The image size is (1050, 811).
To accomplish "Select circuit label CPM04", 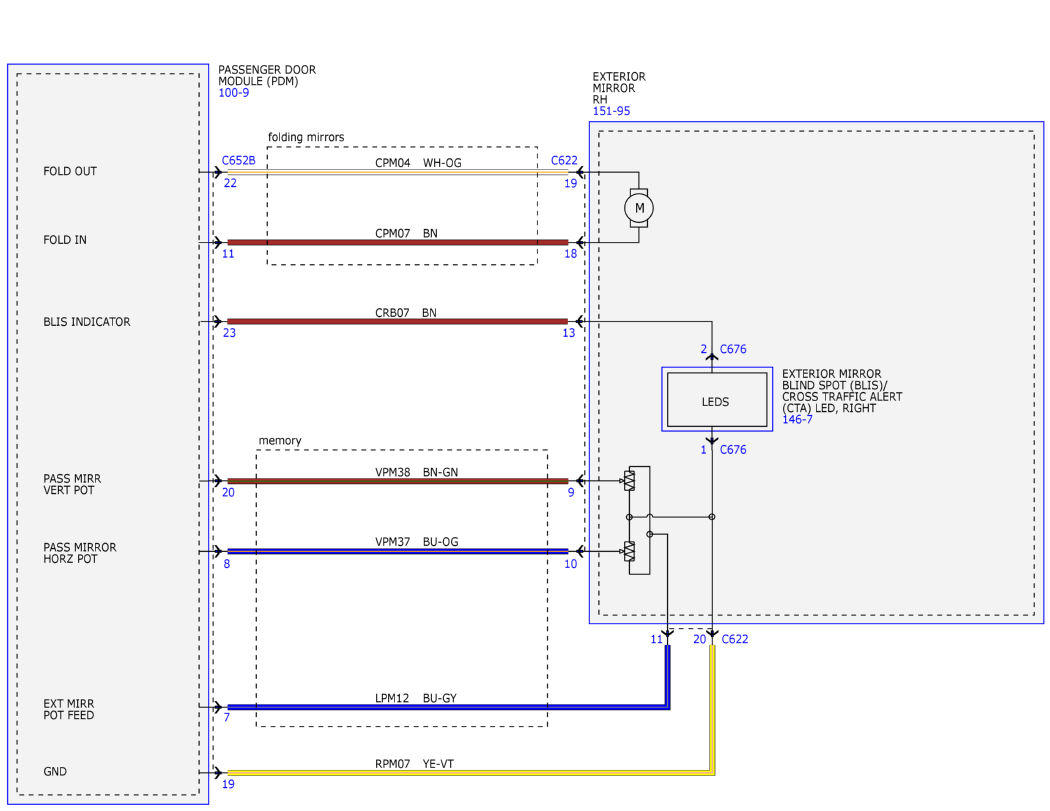I will (392, 163).
